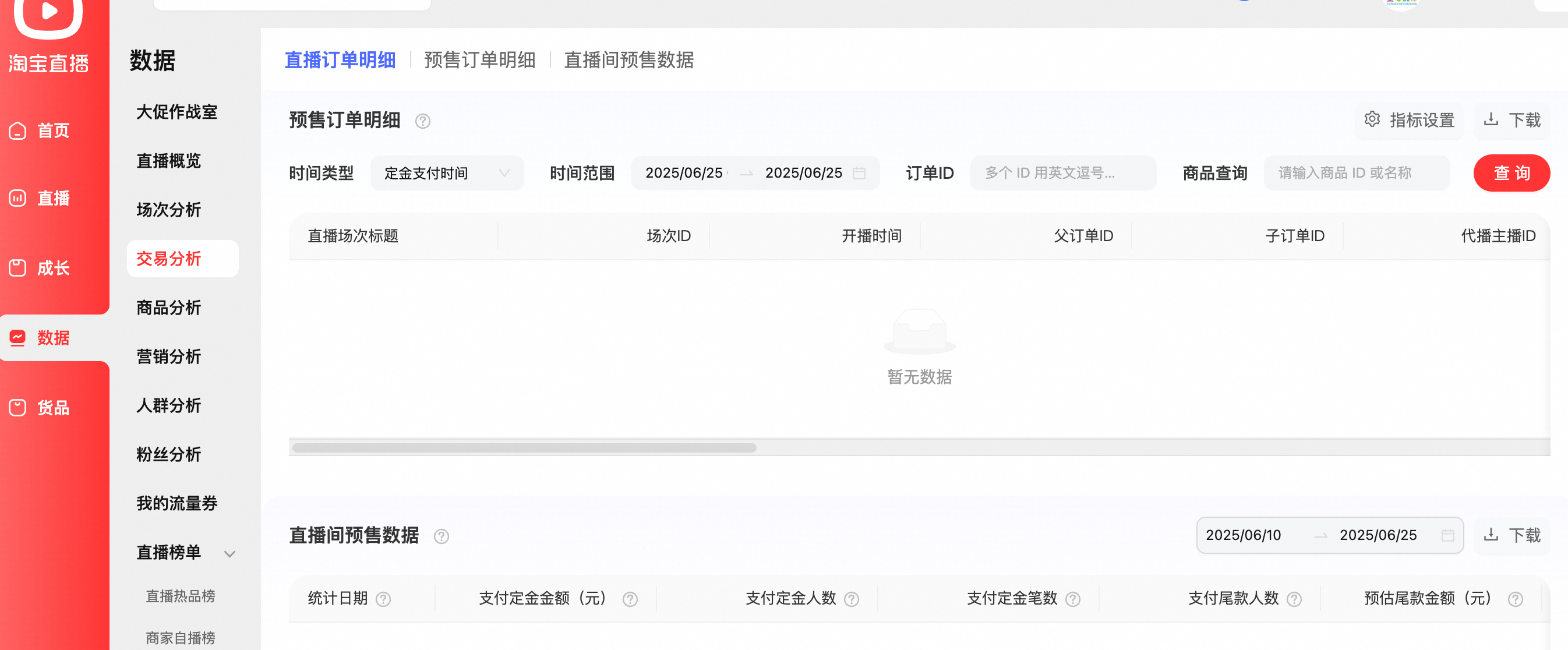Open the 首页 home sidebar item

tap(40, 130)
